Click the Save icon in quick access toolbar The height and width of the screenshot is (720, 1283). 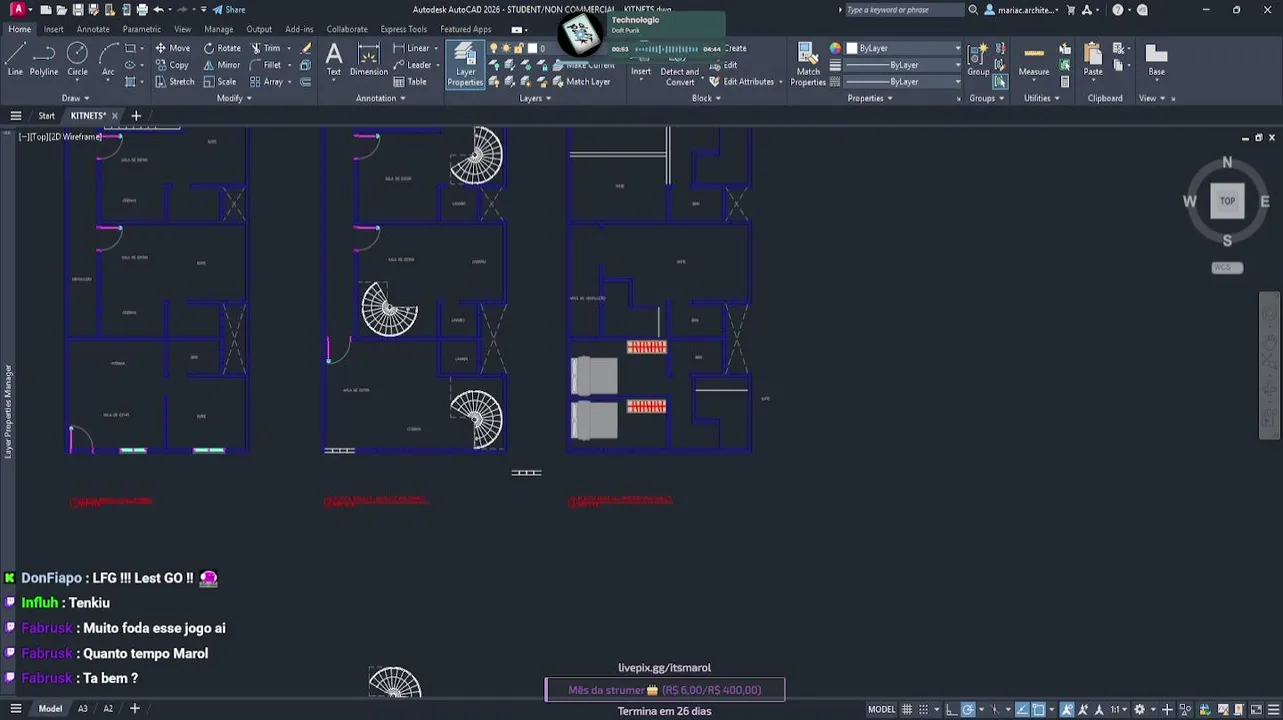[x=79, y=10]
